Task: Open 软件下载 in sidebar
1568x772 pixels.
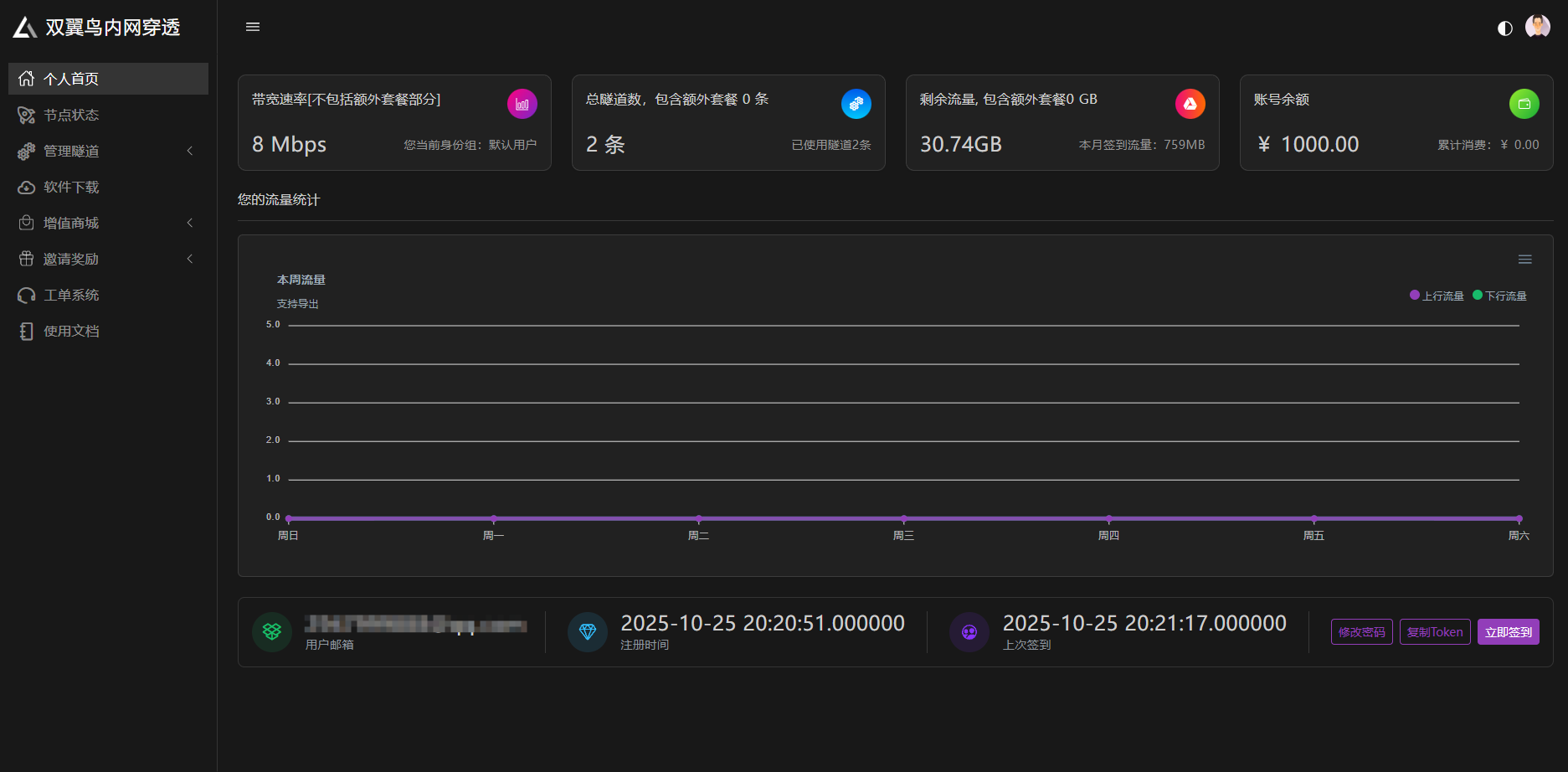Action: tap(71, 187)
